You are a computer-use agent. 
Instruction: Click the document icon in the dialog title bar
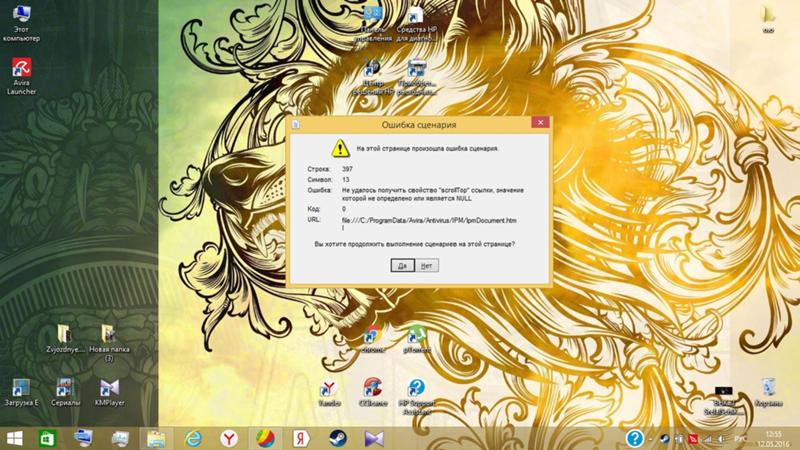click(x=295, y=124)
